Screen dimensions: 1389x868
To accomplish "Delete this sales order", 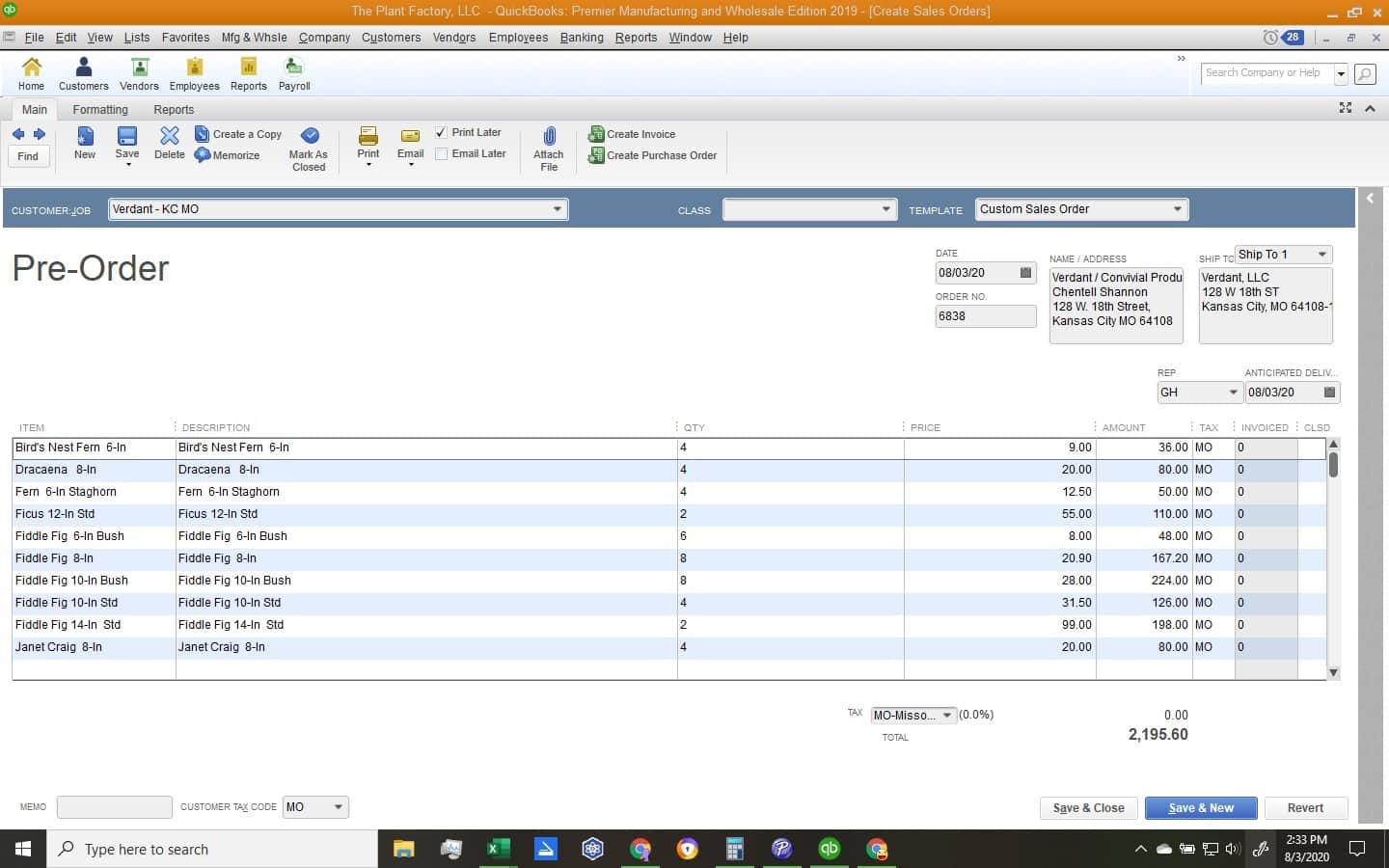I will pos(169,143).
